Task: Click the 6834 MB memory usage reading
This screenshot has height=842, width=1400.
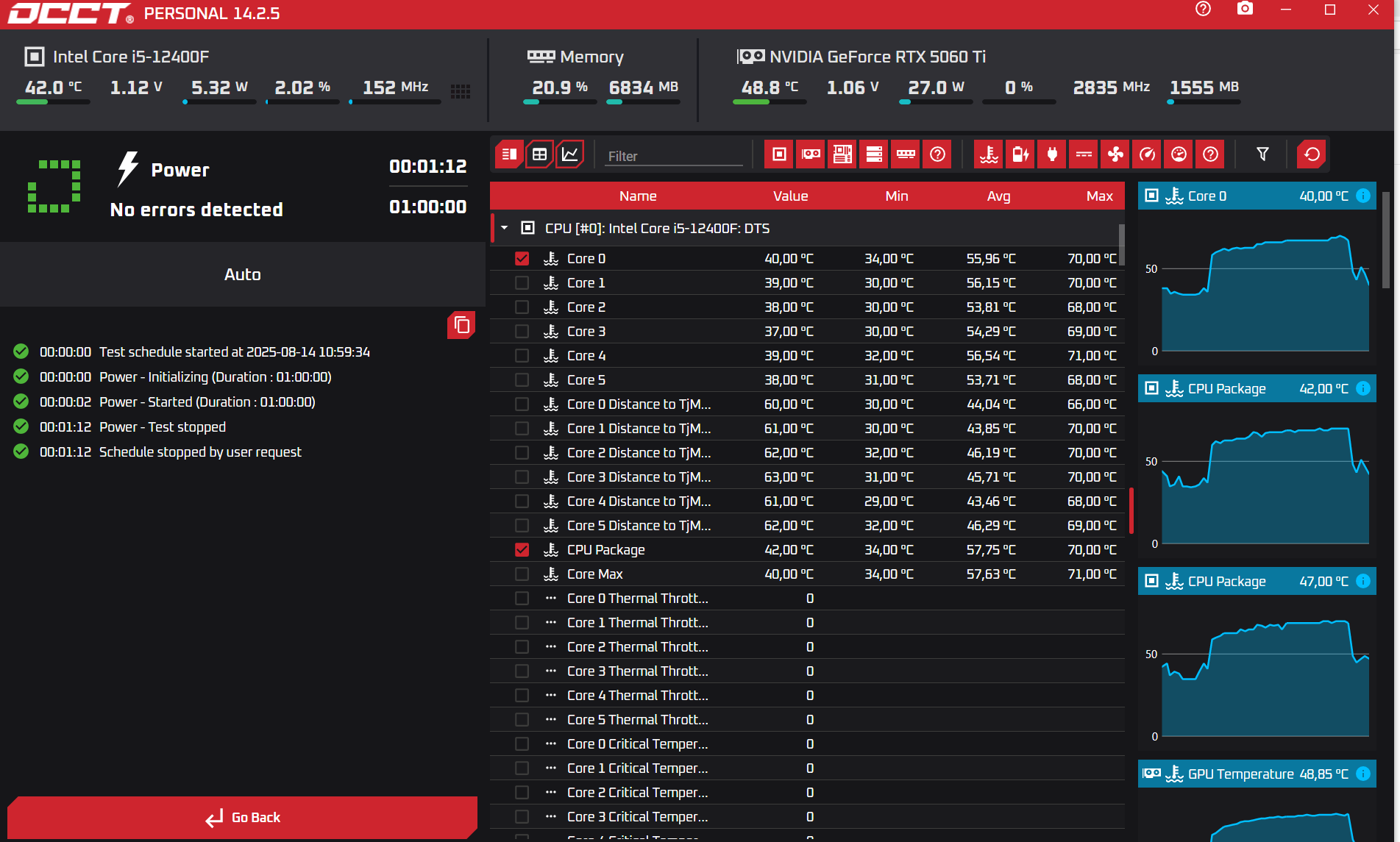Action: point(644,88)
